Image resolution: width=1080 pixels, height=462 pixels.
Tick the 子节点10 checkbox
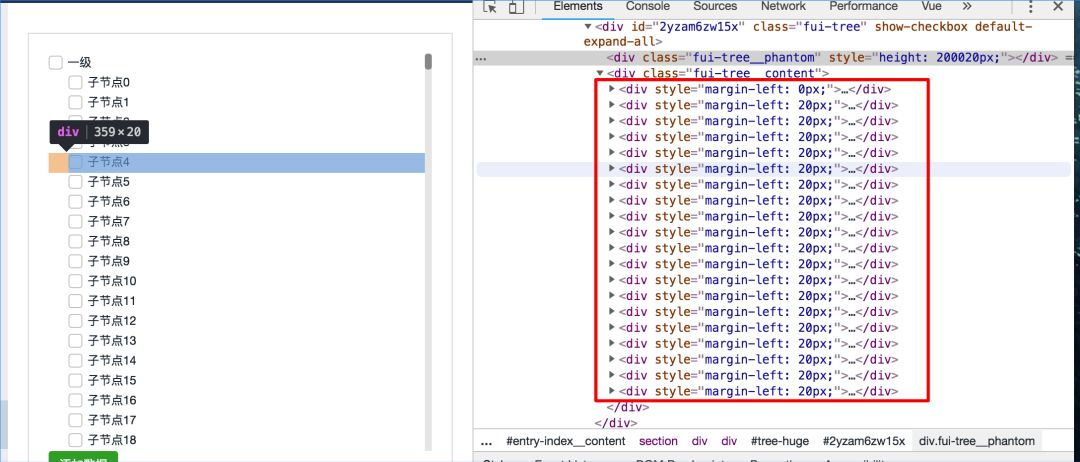pos(75,282)
